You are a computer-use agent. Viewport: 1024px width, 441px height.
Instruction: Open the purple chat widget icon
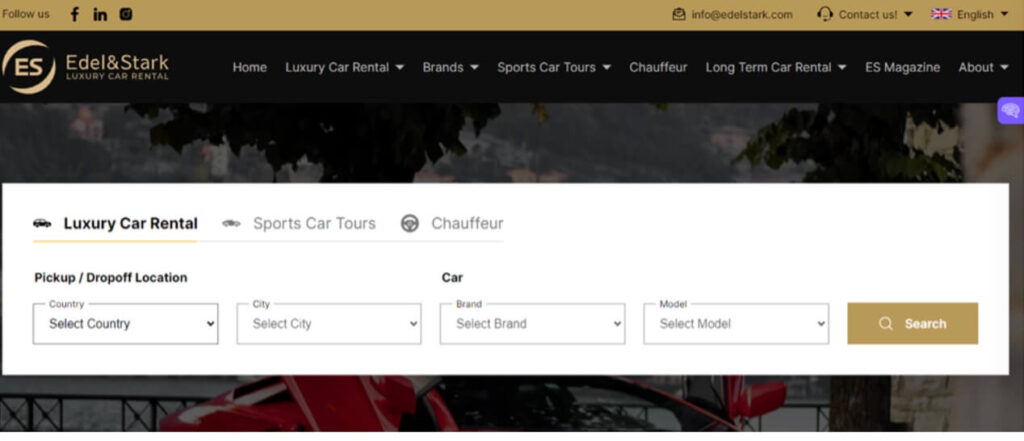pyautogui.click(x=1011, y=110)
